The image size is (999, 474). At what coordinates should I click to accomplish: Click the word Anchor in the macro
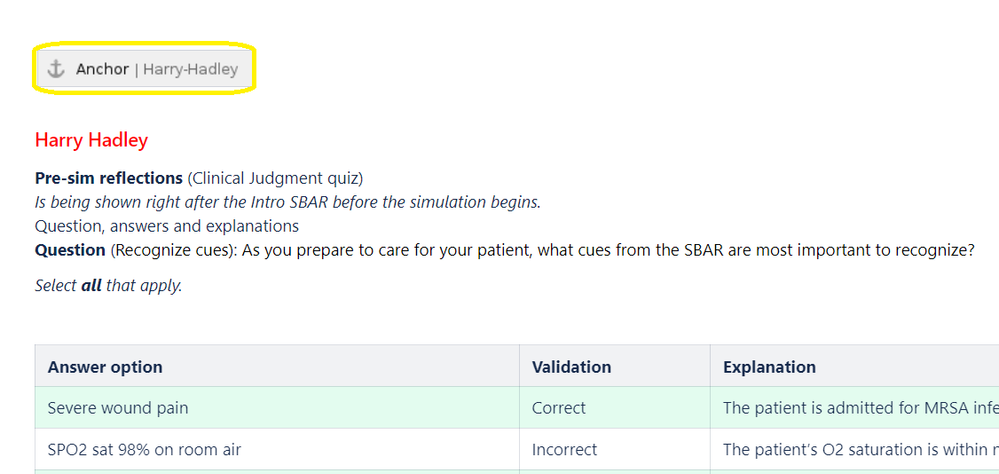(103, 69)
